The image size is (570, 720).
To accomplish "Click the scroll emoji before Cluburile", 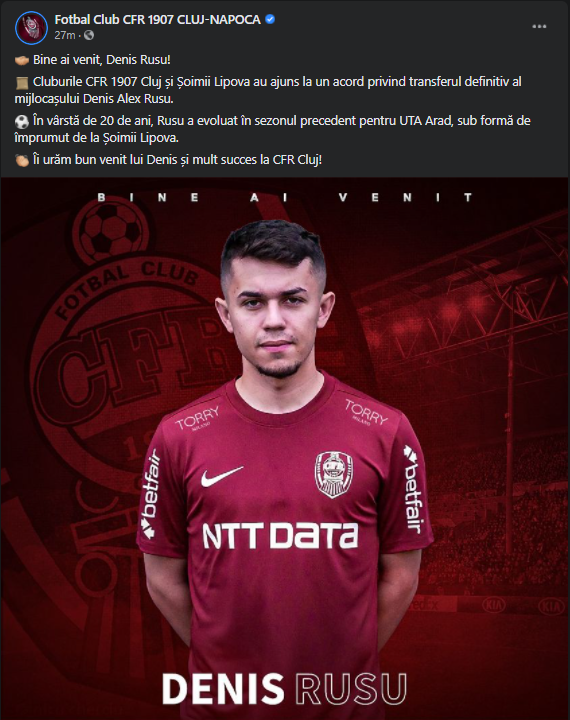I will click(22, 83).
